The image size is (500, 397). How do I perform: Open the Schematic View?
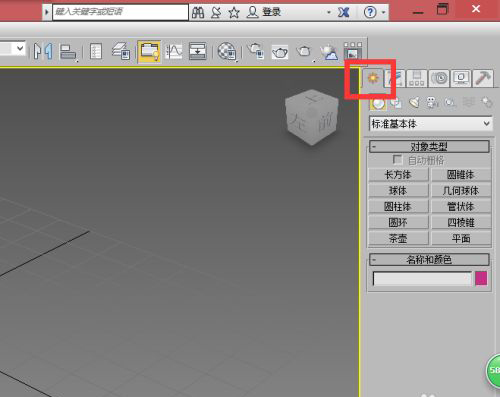(198, 51)
